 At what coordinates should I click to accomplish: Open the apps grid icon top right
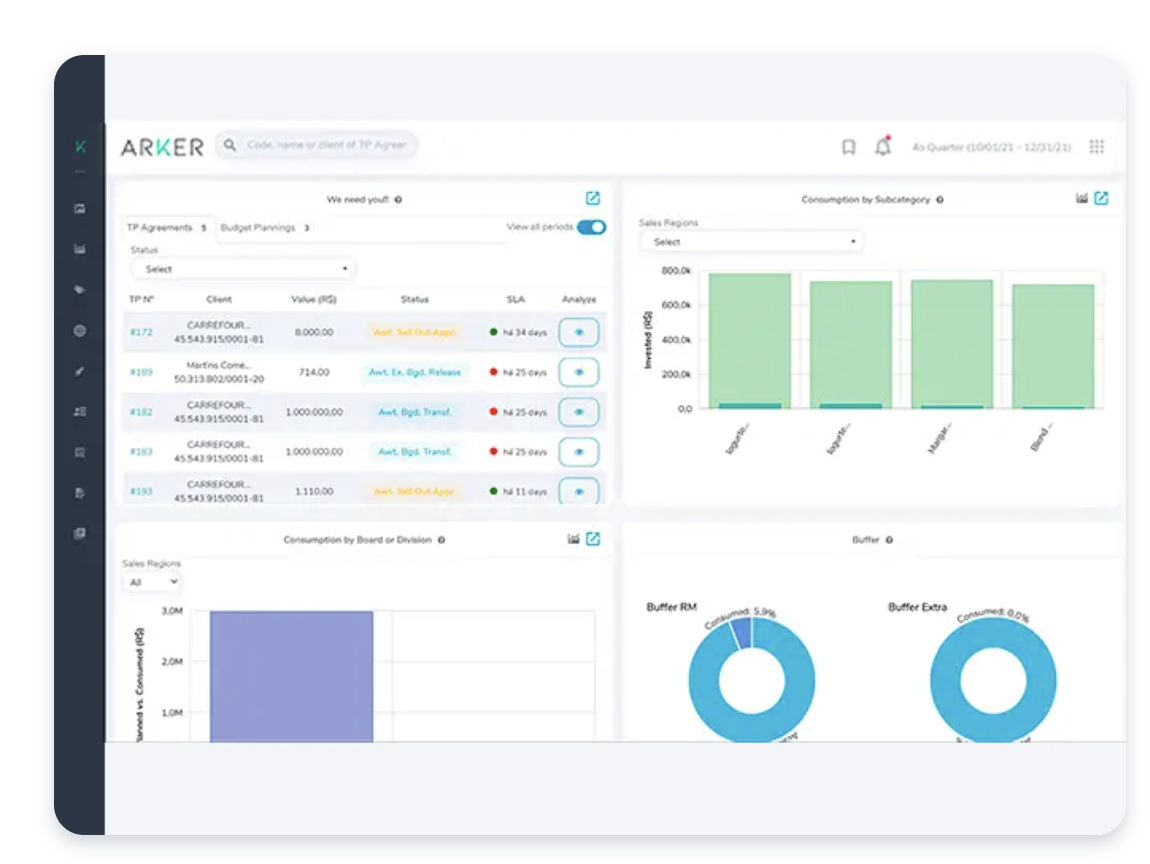[x=1097, y=146]
